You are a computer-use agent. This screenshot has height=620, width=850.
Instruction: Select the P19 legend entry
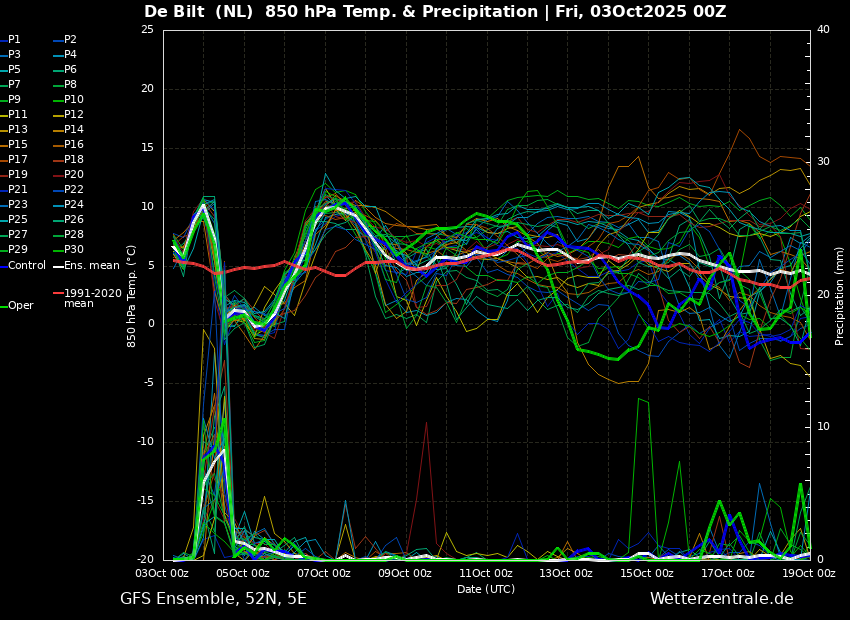[x=14, y=175]
